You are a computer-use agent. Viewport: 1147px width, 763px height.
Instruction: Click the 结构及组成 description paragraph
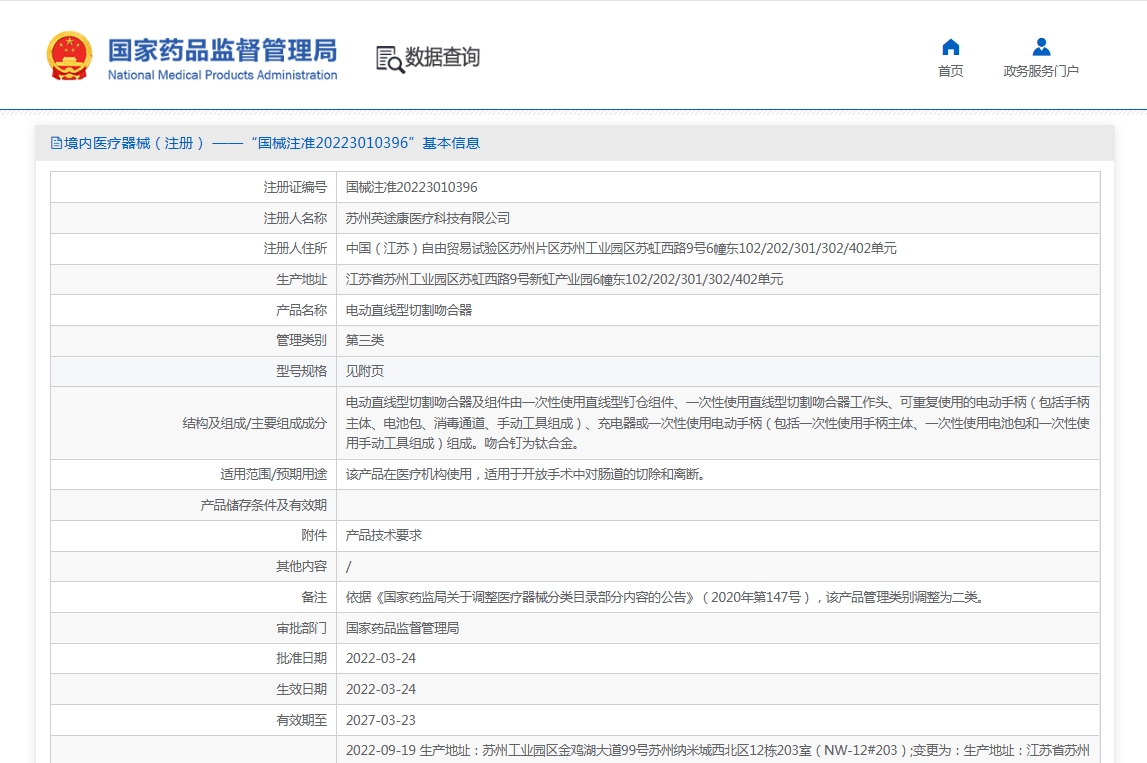pyautogui.click(x=718, y=423)
